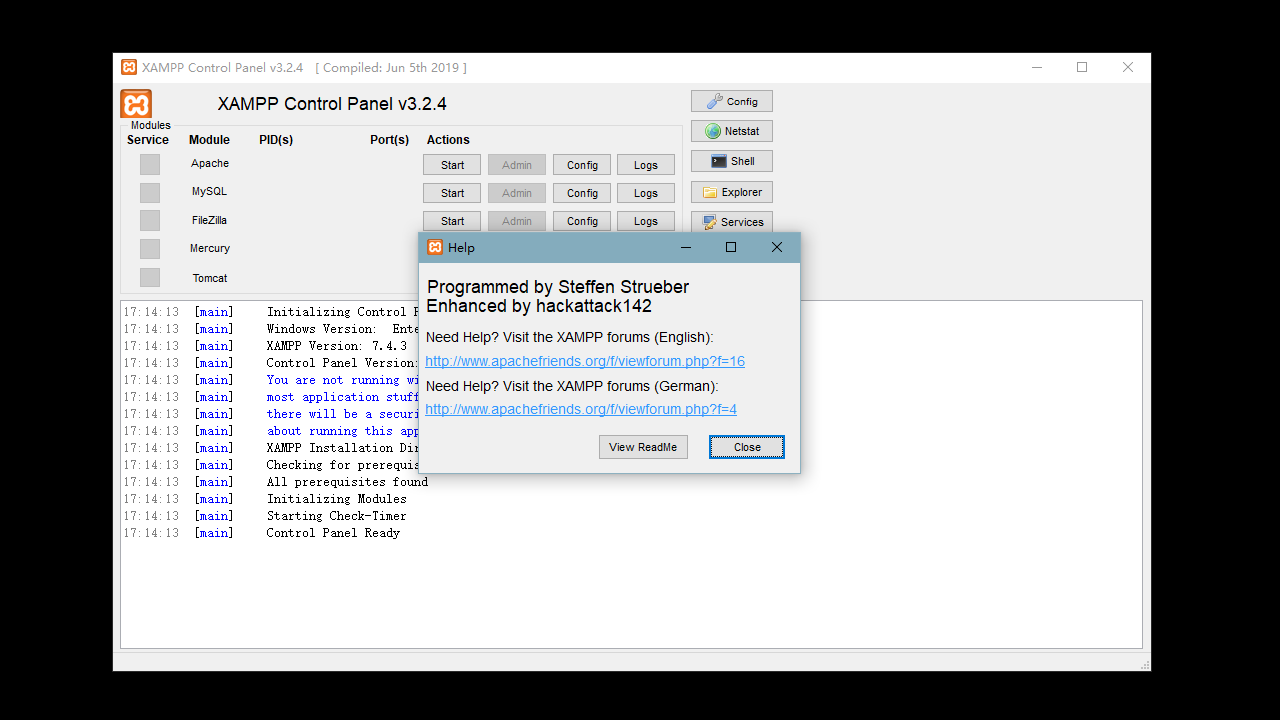The height and width of the screenshot is (720, 1280).
Task: Open Netstat with the globe icon
Action: (731, 132)
